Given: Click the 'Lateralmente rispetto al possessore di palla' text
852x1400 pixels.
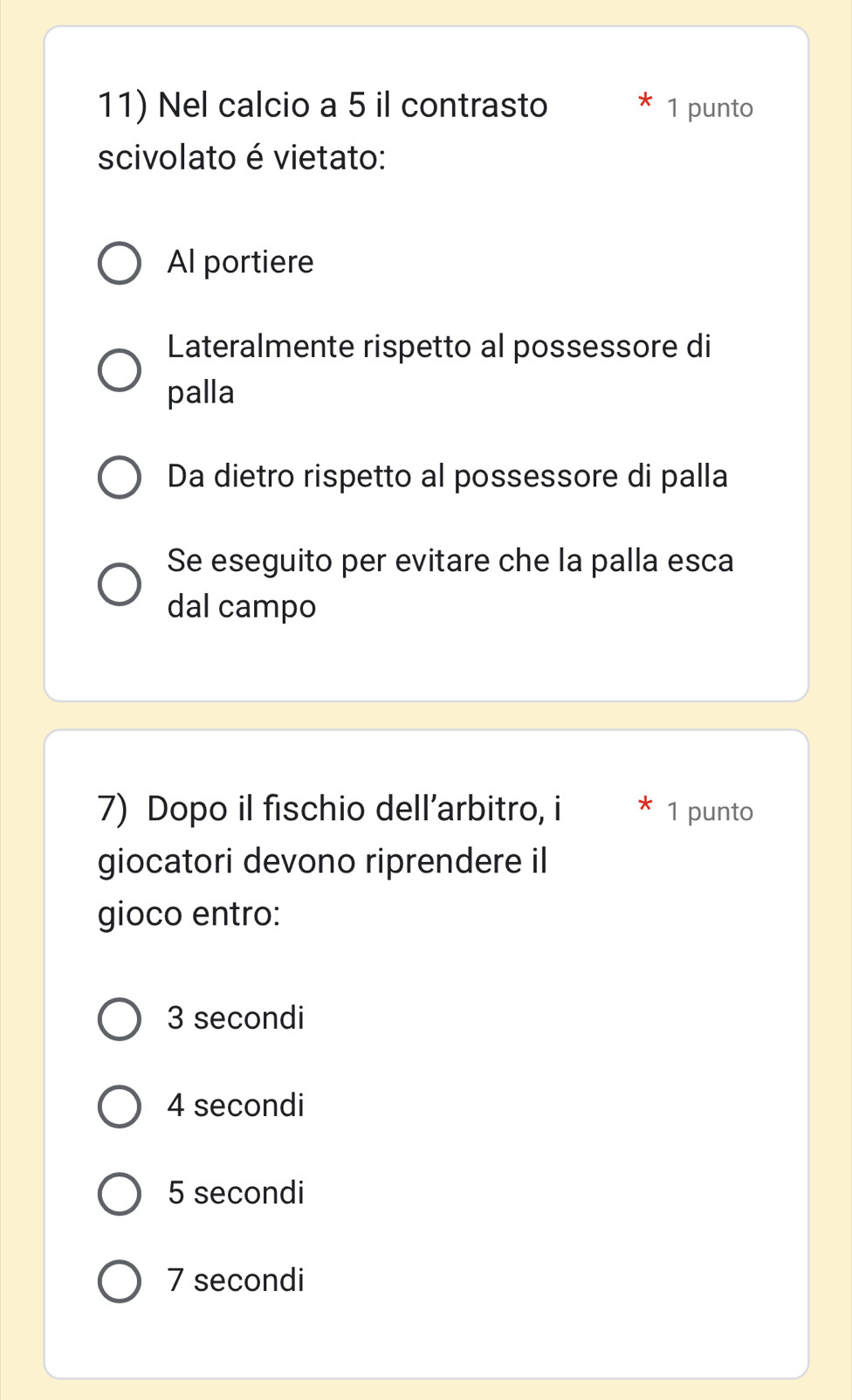Looking at the screenshot, I should pos(438,348).
